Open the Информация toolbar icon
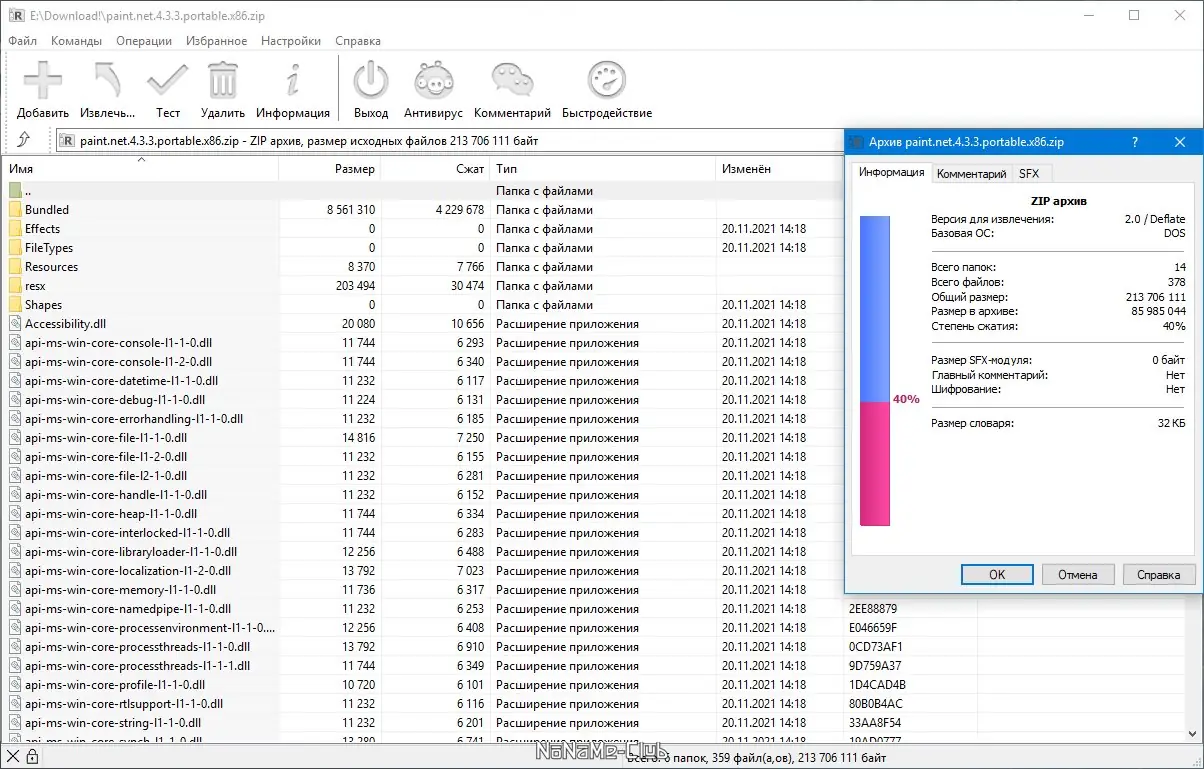 tap(293, 80)
